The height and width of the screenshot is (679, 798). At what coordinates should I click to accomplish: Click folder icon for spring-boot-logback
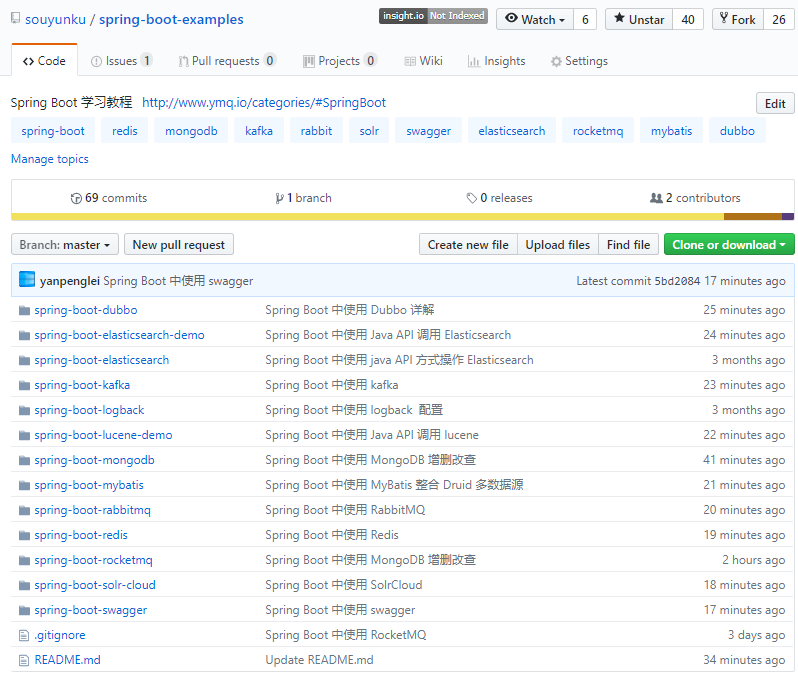(x=24, y=410)
